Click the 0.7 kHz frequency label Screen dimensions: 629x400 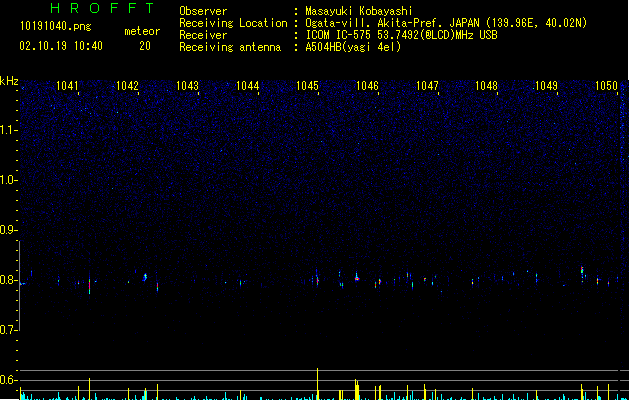pyautogui.click(x=8, y=330)
